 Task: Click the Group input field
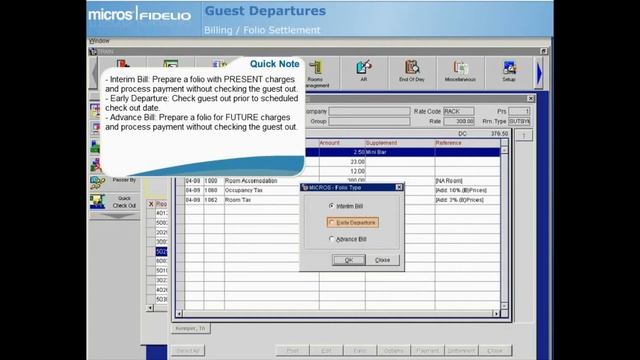coord(369,121)
